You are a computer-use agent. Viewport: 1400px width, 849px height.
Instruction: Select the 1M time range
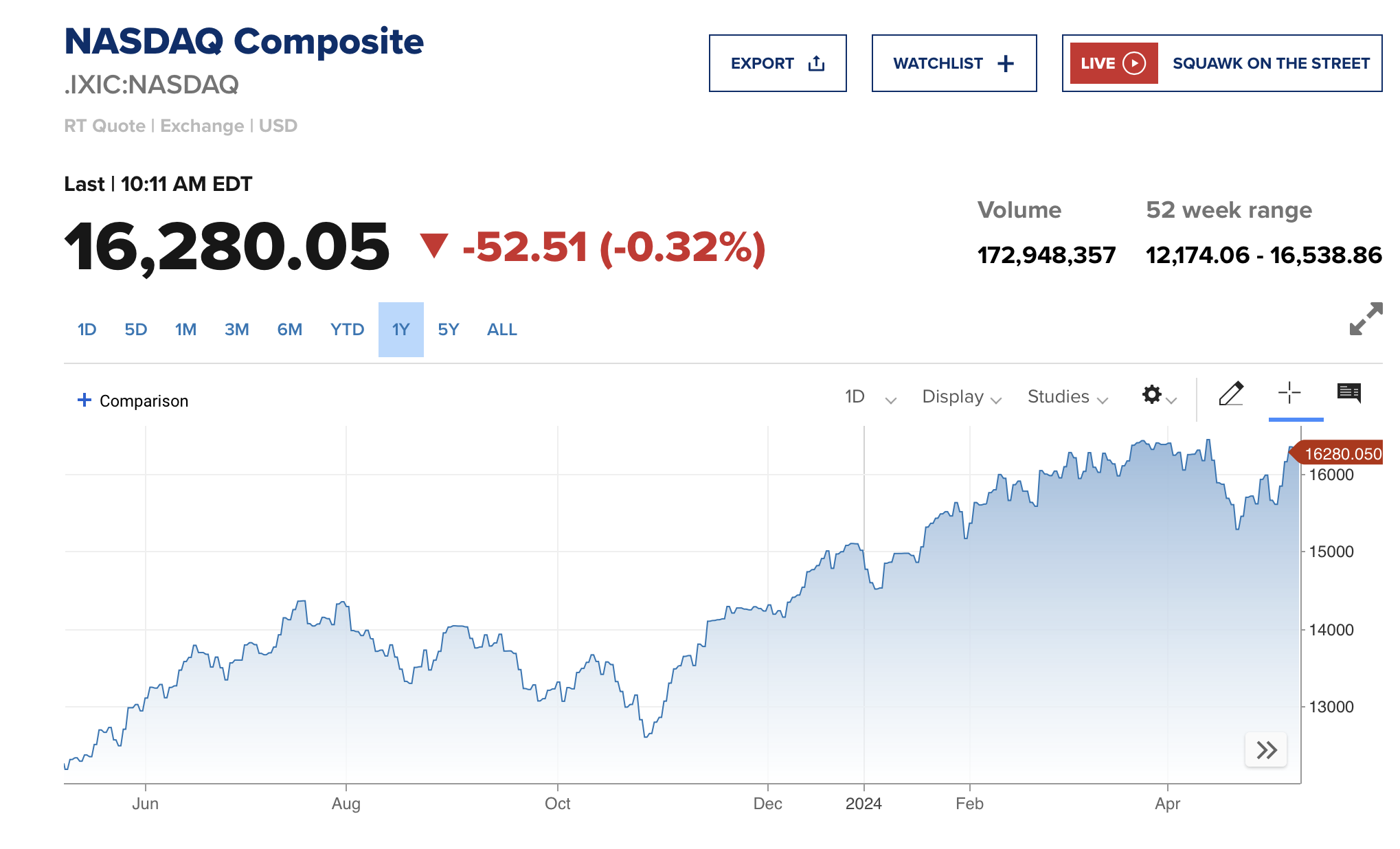(x=185, y=330)
